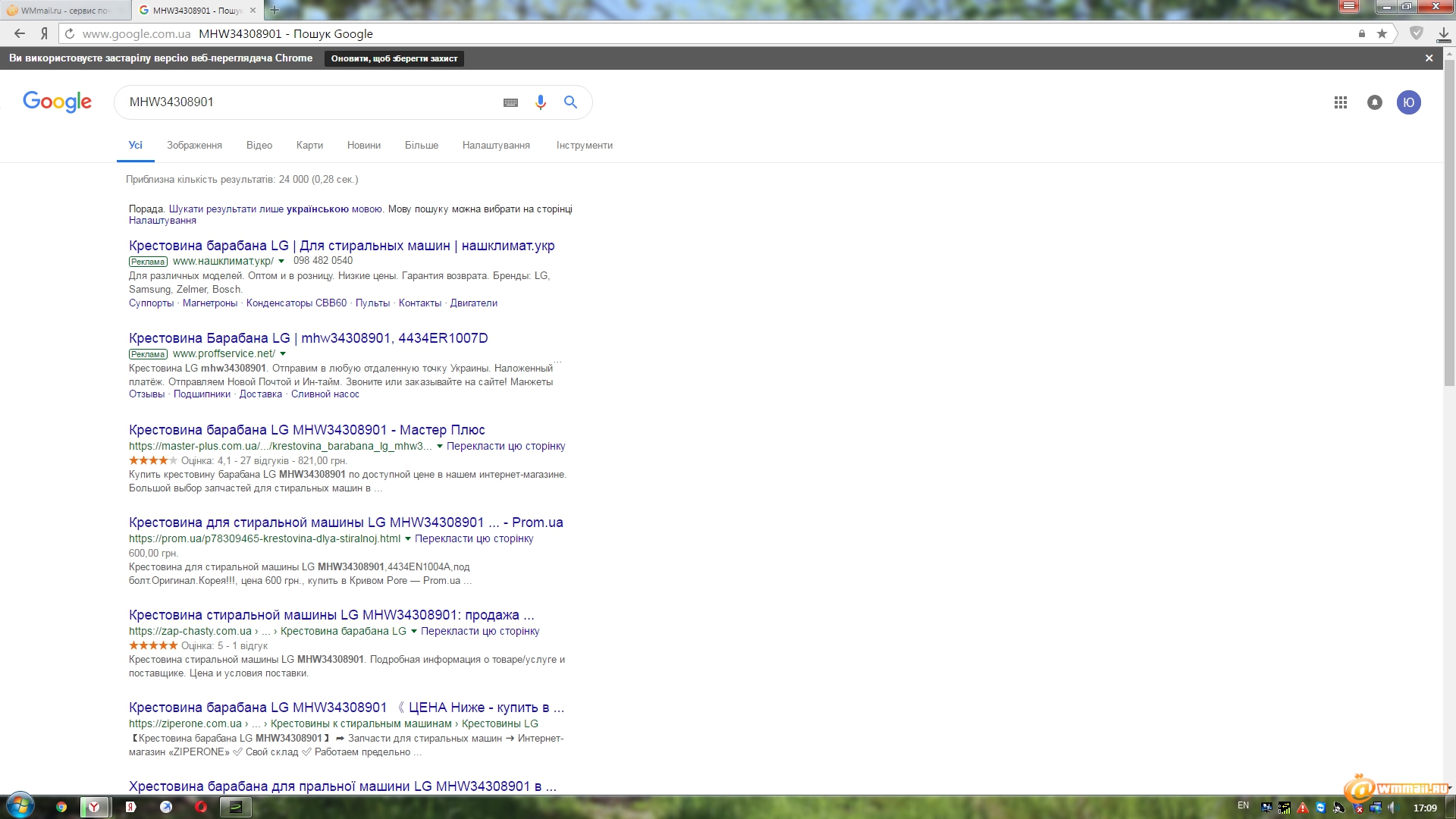Open the Подшипники sitelink
Image resolution: width=1456 pixels, height=819 pixels.
point(202,394)
